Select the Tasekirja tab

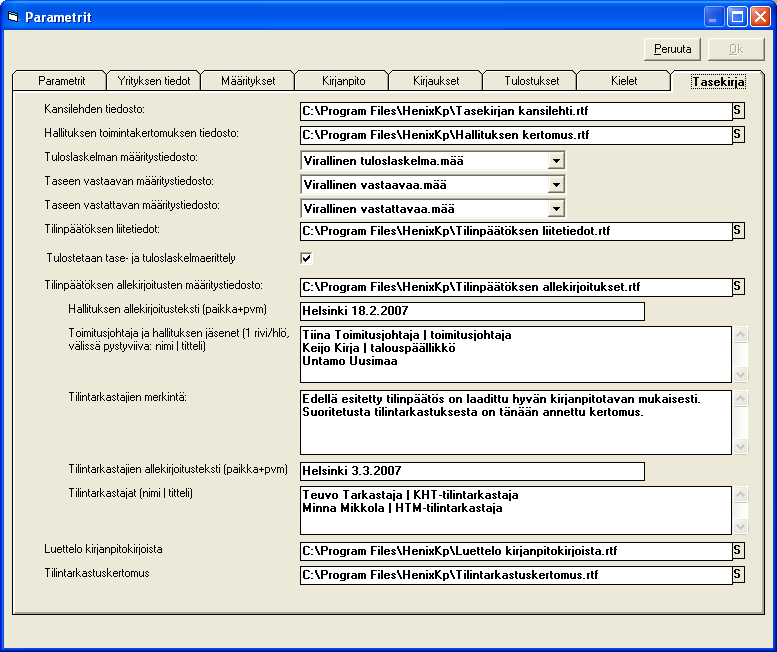(x=718, y=81)
